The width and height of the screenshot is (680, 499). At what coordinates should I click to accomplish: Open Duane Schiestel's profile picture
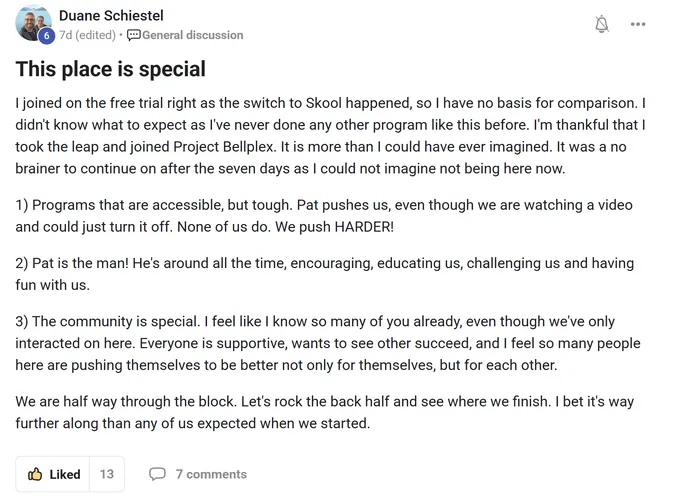(33, 22)
